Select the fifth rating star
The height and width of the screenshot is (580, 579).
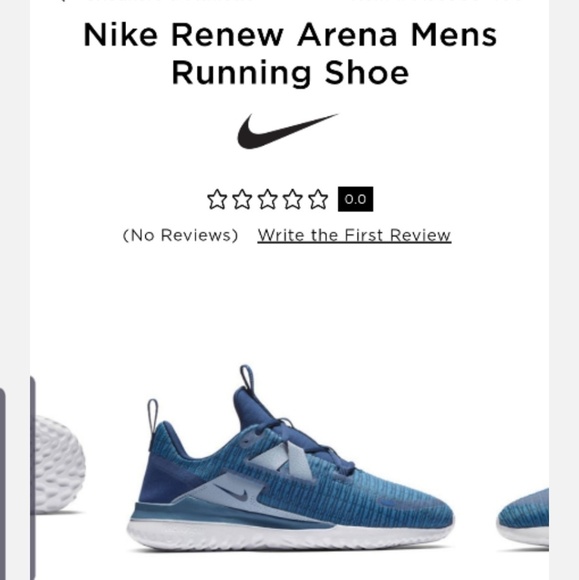[x=318, y=199]
